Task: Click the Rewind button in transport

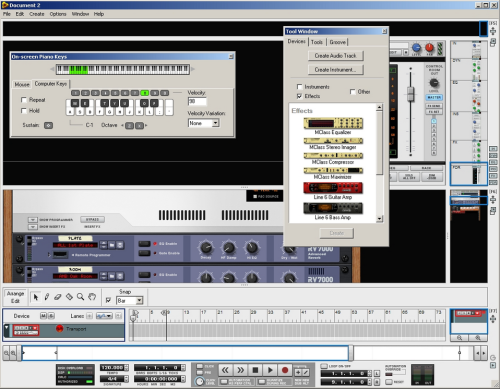Action: [226, 370]
